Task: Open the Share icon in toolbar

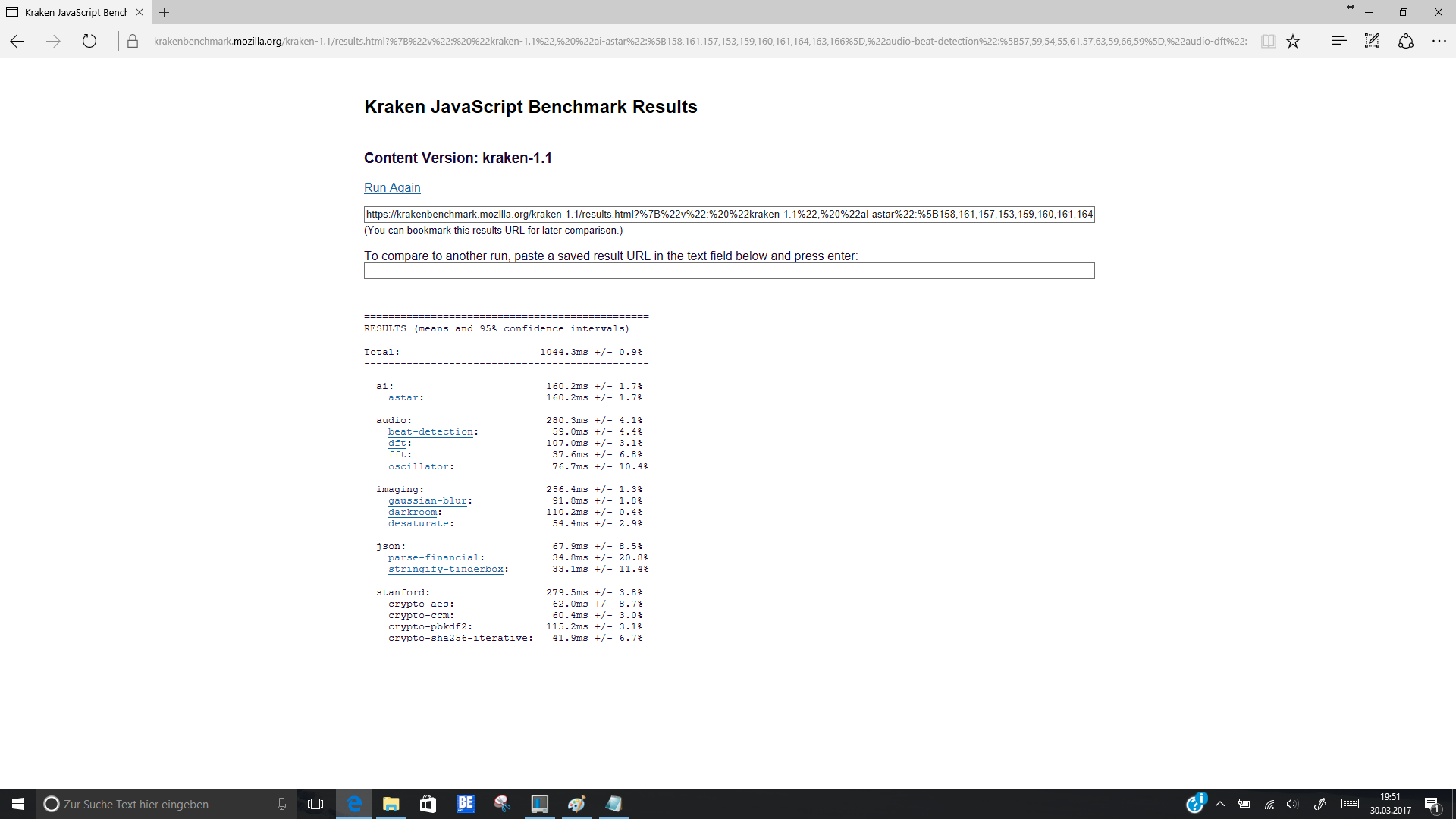Action: (x=1405, y=42)
